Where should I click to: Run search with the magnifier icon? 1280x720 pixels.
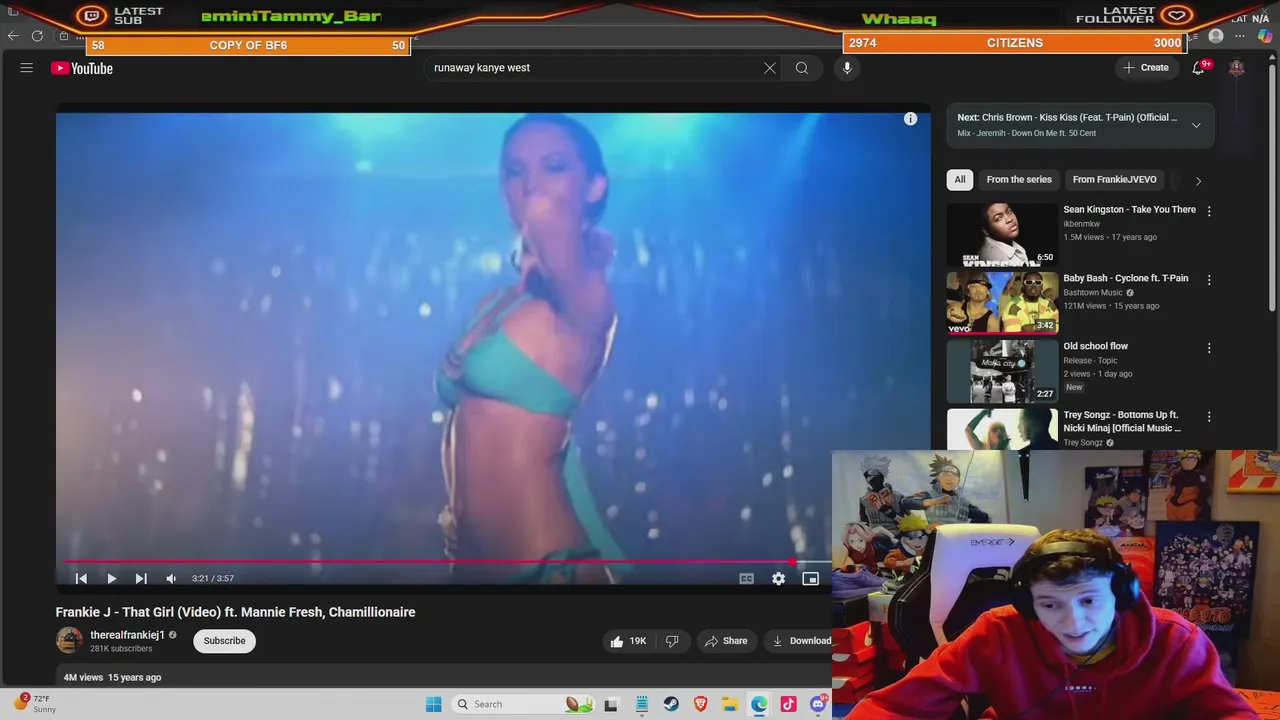(802, 68)
